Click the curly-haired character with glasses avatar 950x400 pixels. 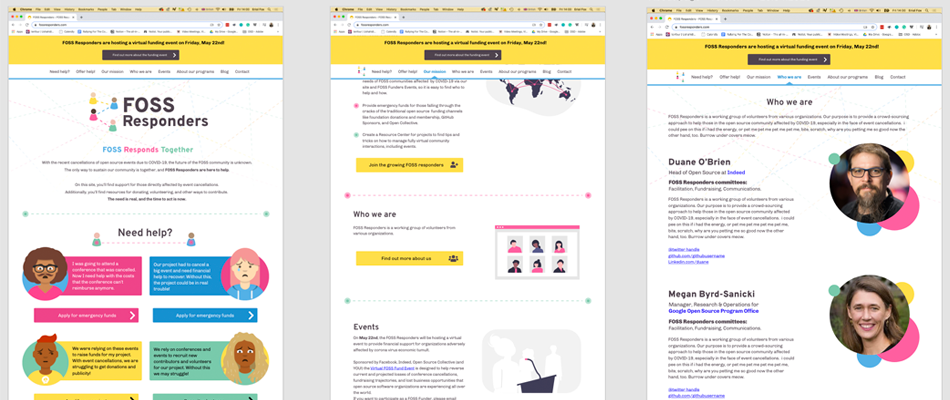pos(45,274)
